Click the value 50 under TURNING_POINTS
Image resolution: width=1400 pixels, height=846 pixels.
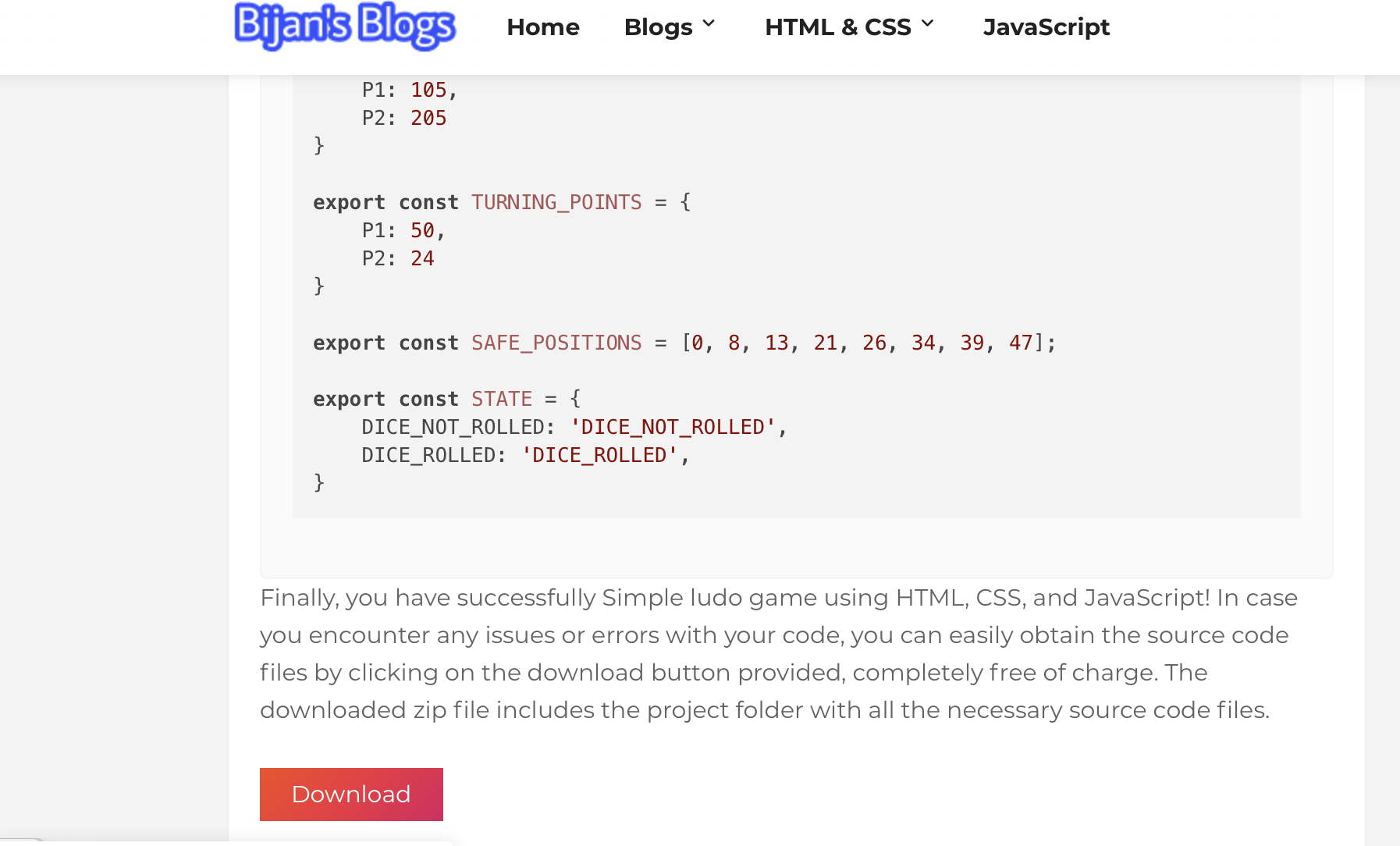click(422, 231)
